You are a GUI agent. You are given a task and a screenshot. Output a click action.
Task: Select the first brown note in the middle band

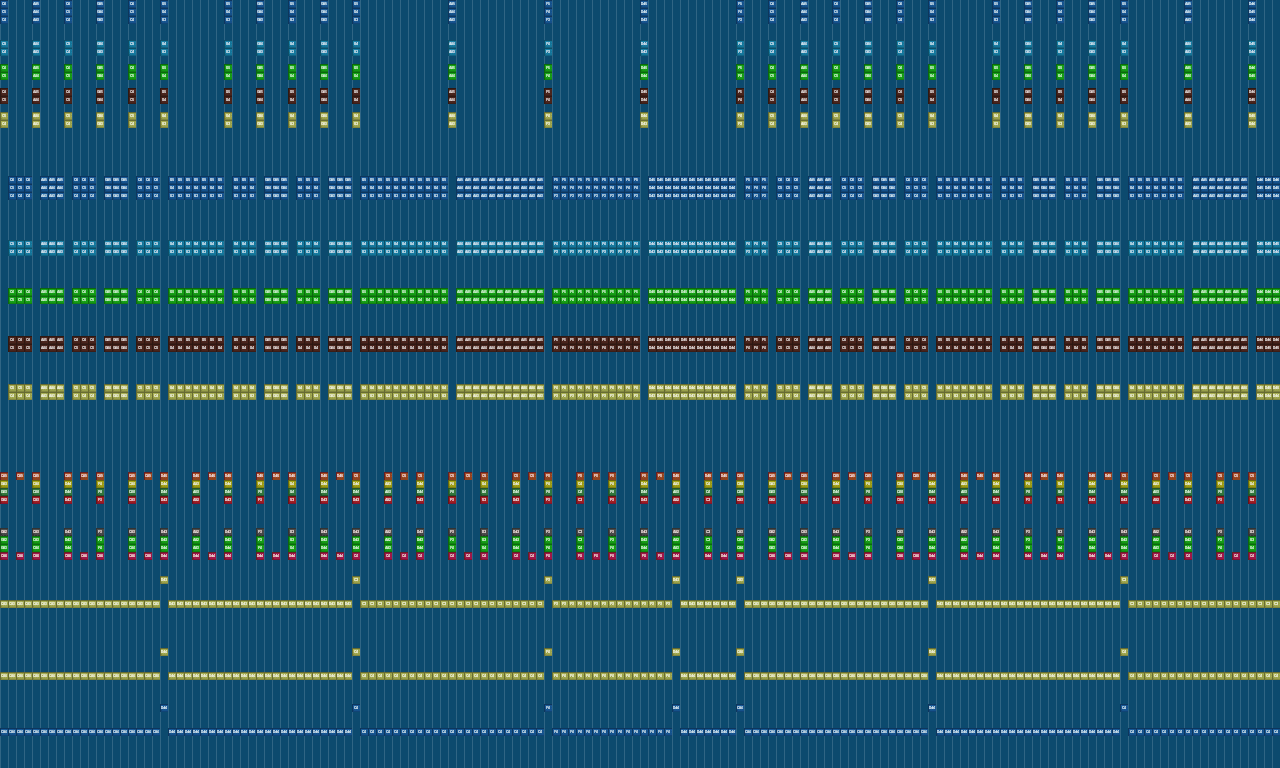pos(13,340)
